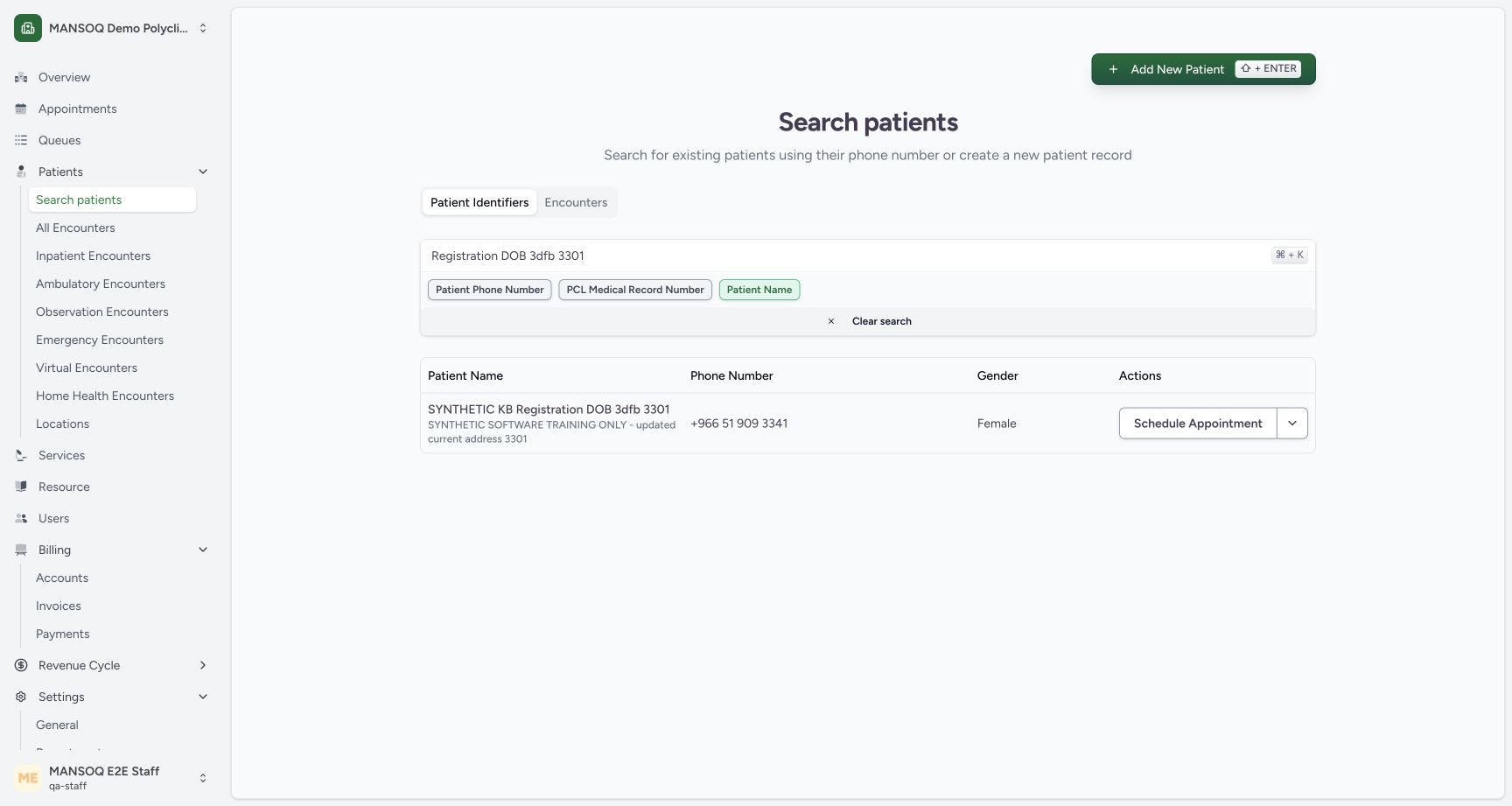This screenshot has width=1512, height=806.
Task: Click the Billing icon in sidebar
Action: pos(21,550)
